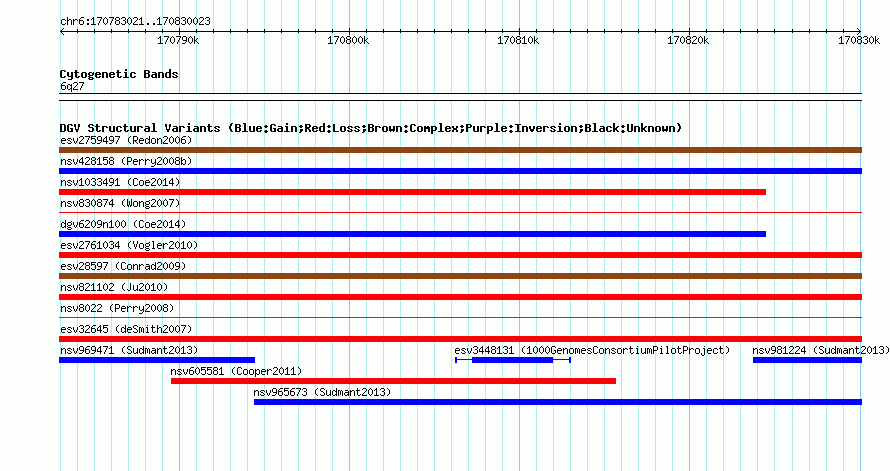The width and height of the screenshot is (890, 471).
Task: Click the DGV Structural Variants track title
Action: 371,128
